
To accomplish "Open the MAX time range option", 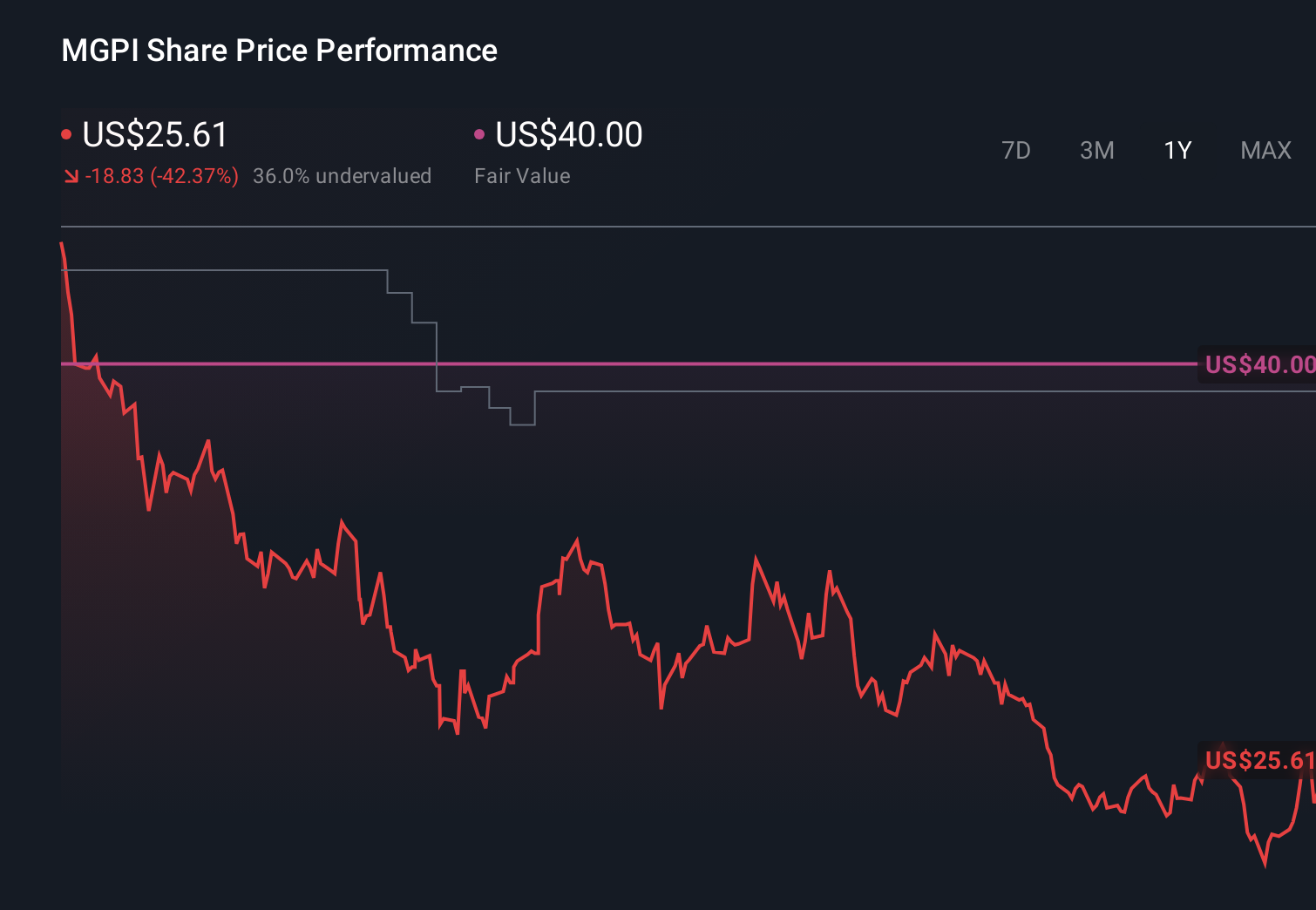I will tap(1265, 150).
